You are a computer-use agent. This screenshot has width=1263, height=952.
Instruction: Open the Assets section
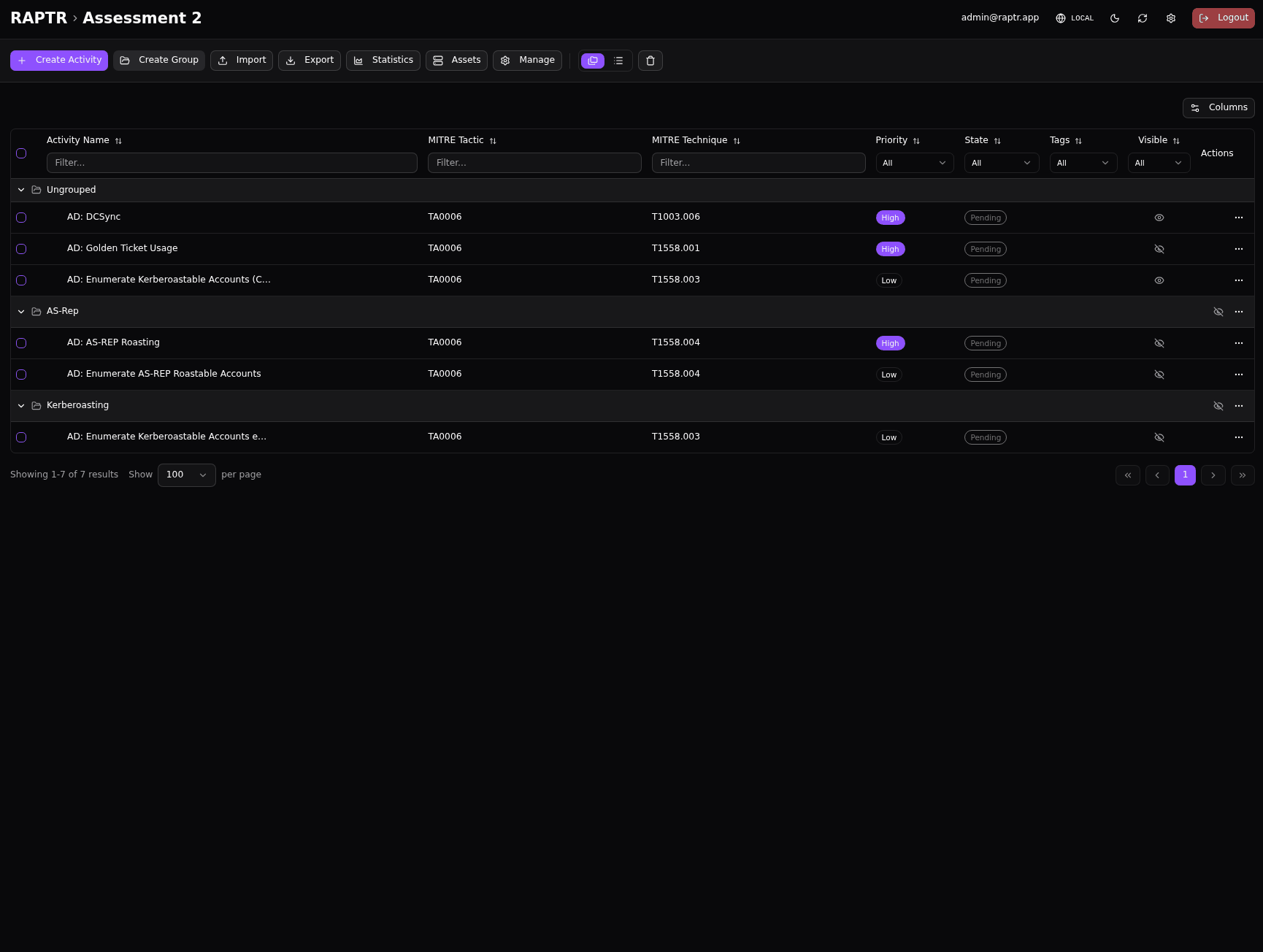456,61
